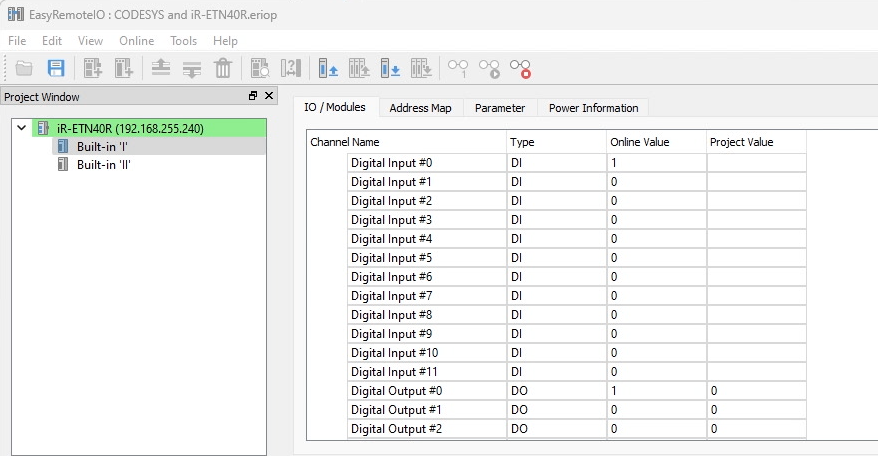Viewport: 878px width, 456px height.
Task: Switch to the IO / Modules tab
Action: (335, 107)
